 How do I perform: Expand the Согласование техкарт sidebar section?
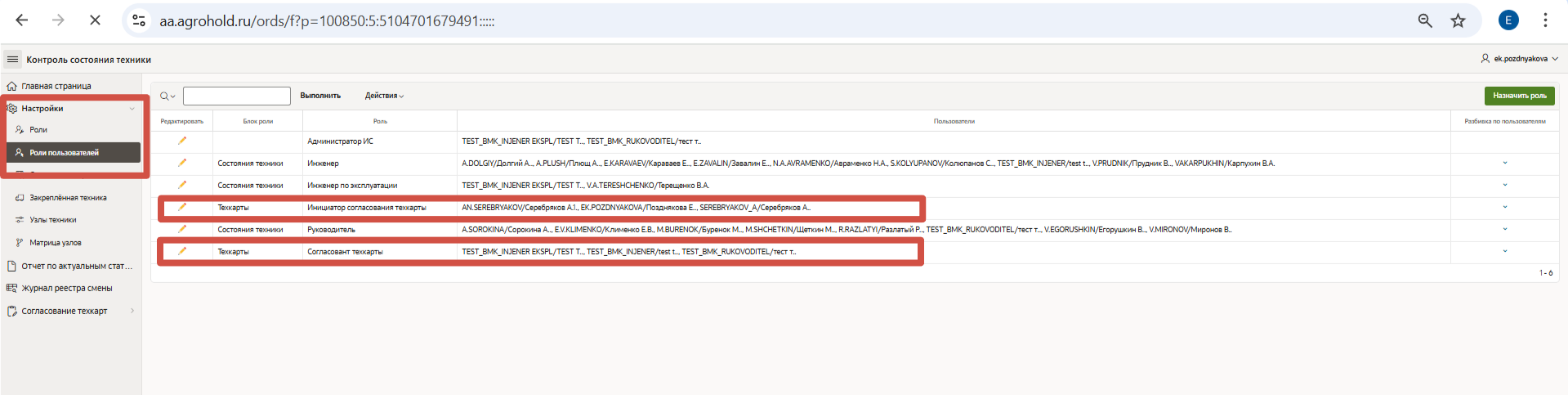[132, 311]
